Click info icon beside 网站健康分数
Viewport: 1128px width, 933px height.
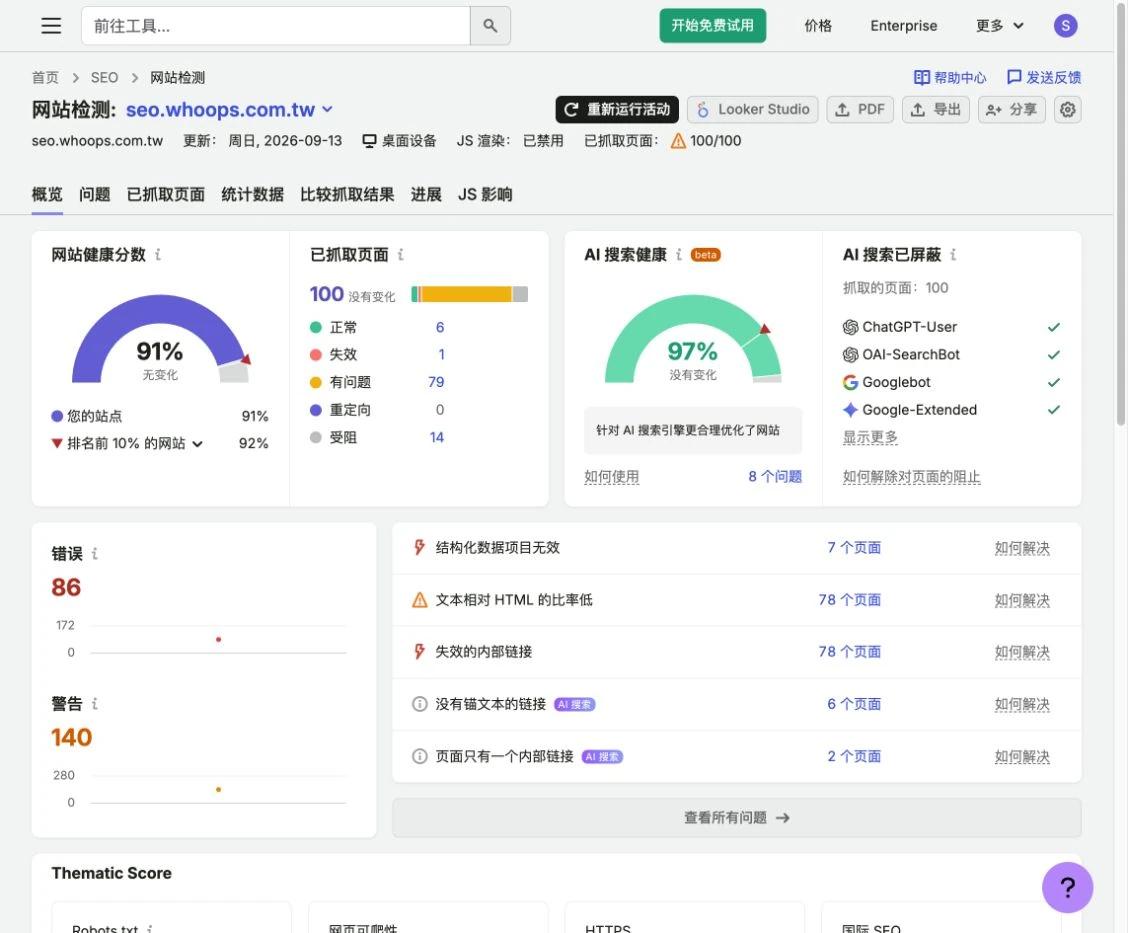pos(158,255)
